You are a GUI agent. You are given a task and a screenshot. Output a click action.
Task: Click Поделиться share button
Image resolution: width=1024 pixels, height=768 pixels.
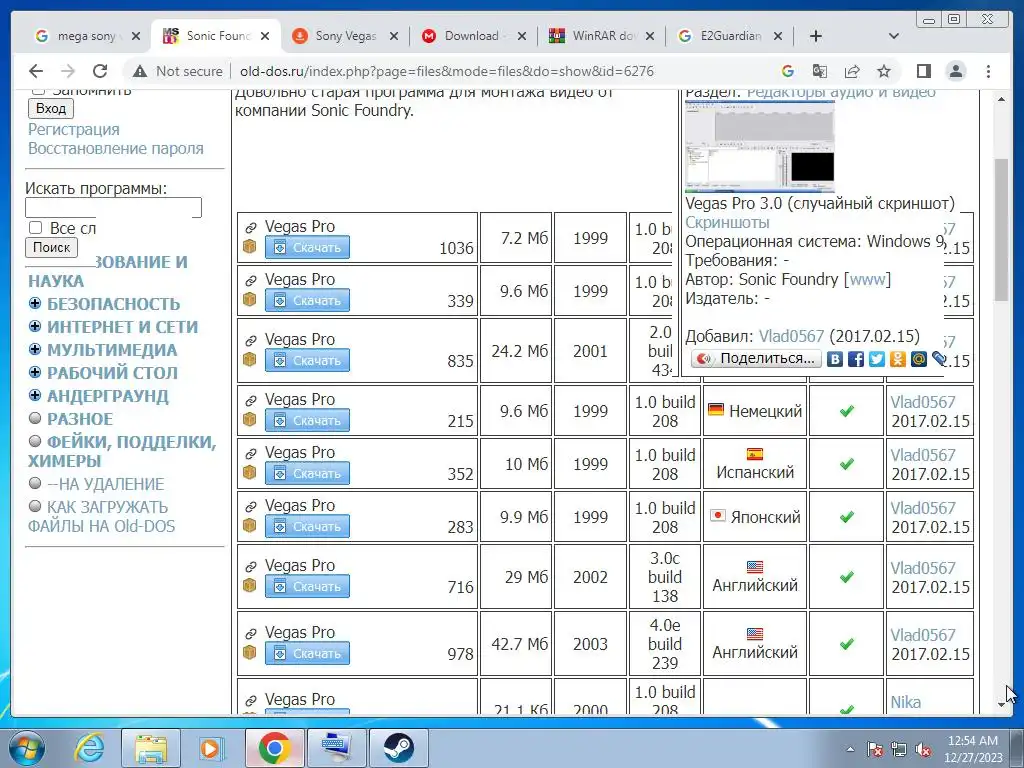coord(757,359)
